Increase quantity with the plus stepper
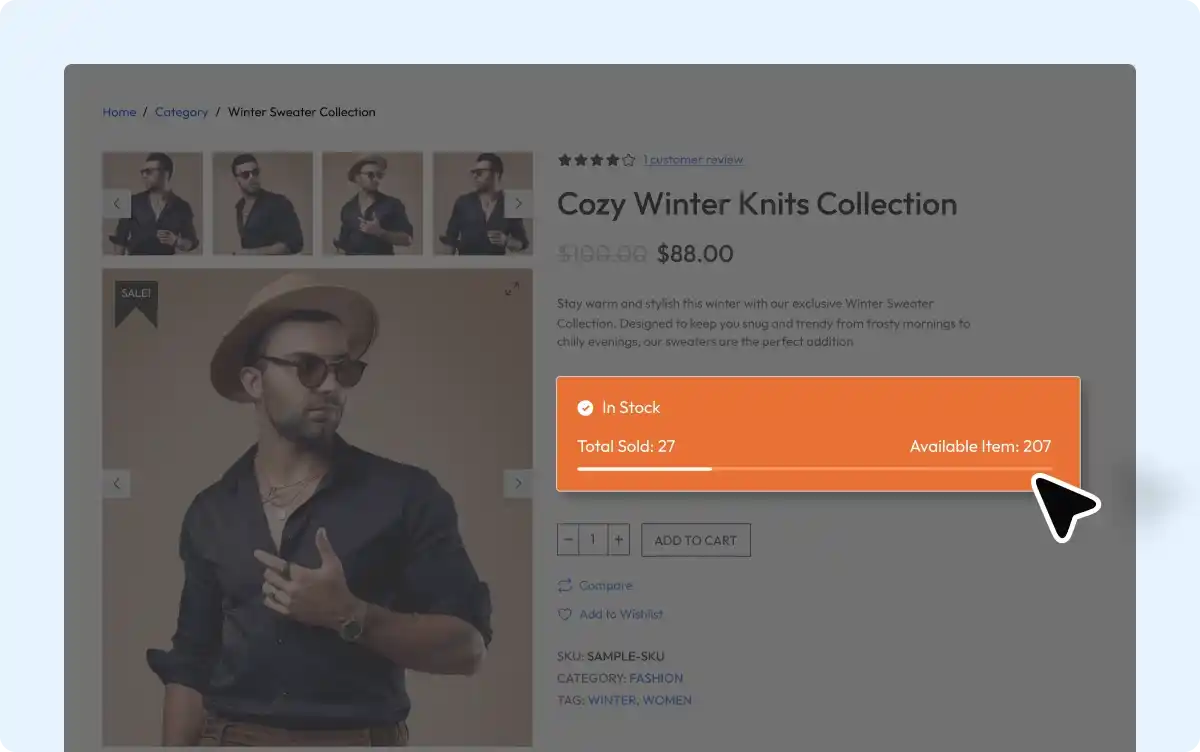Image resolution: width=1200 pixels, height=752 pixels. pyautogui.click(x=618, y=539)
